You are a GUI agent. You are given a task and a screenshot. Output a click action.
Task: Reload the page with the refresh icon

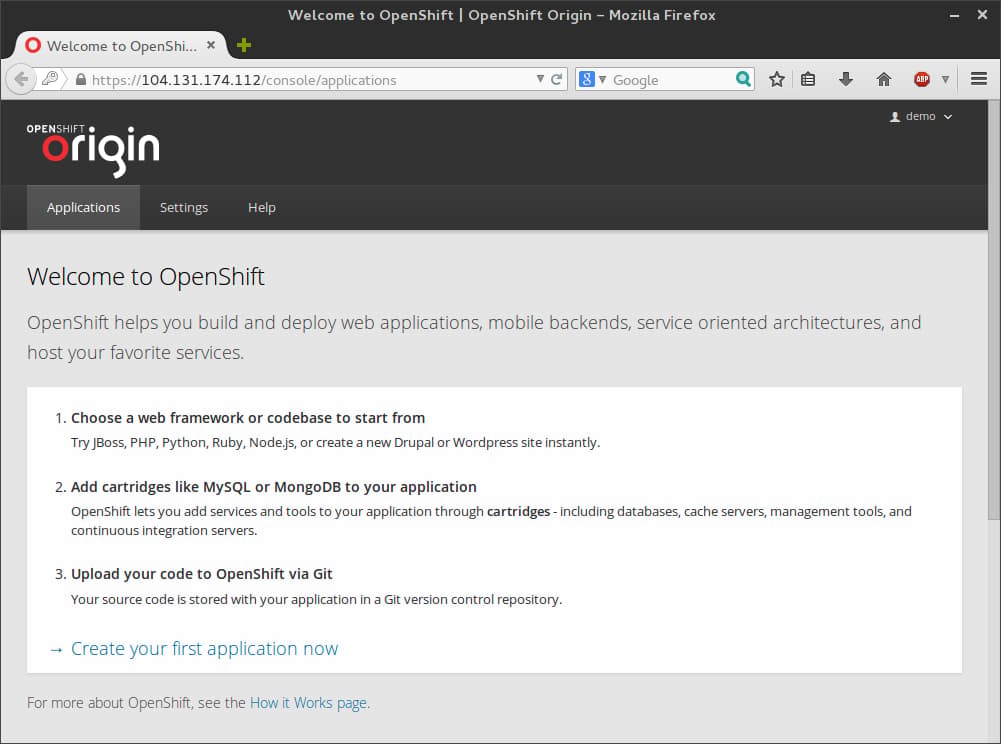click(x=556, y=79)
